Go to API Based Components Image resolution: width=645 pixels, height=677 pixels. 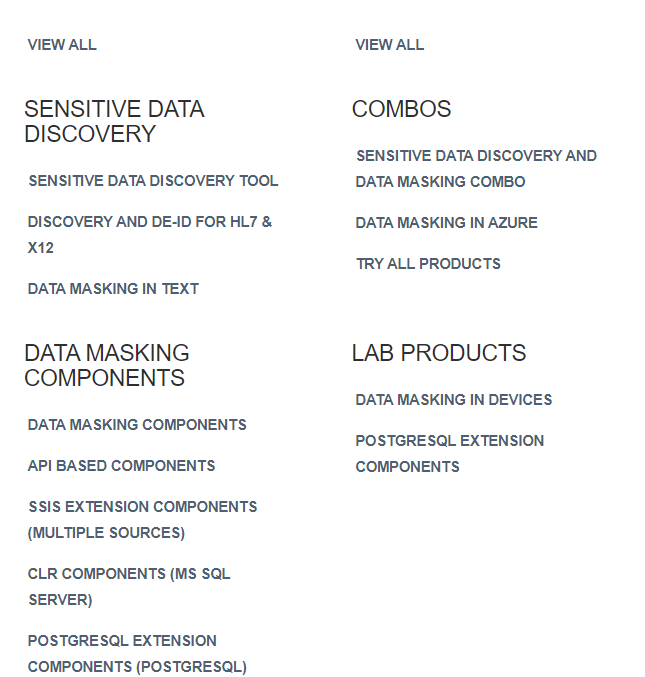pyautogui.click(x=121, y=465)
